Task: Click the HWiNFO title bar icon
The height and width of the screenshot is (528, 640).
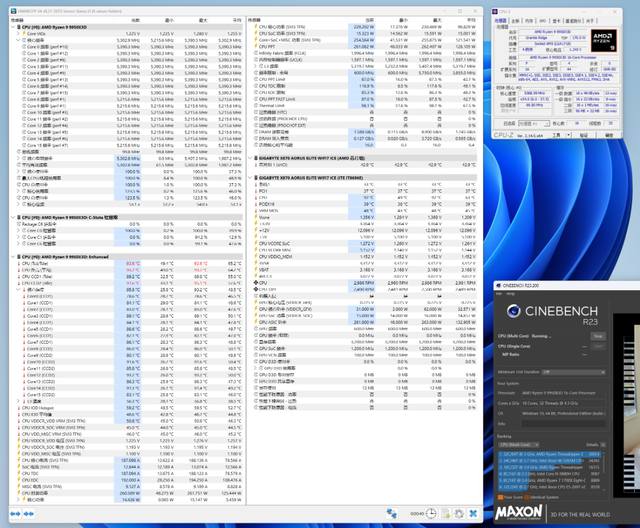Action: 13,11
